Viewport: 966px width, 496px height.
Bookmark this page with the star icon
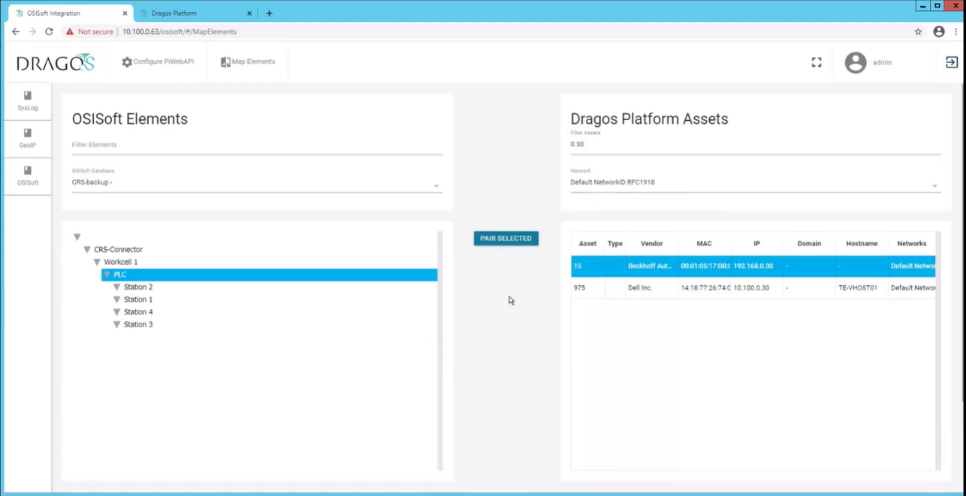pyautogui.click(x=918, y=31)
